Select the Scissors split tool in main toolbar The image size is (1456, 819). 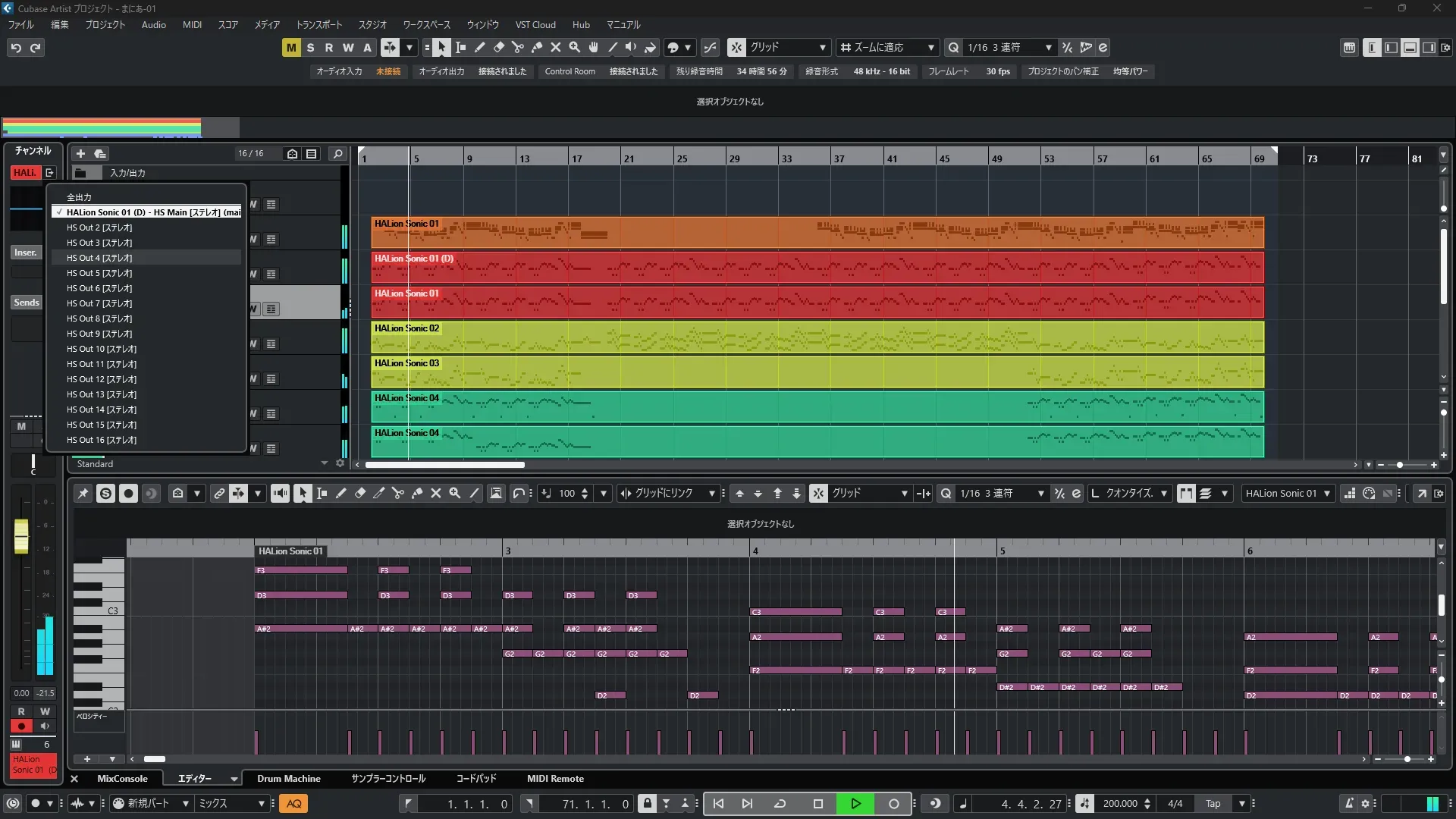(518, 47)
